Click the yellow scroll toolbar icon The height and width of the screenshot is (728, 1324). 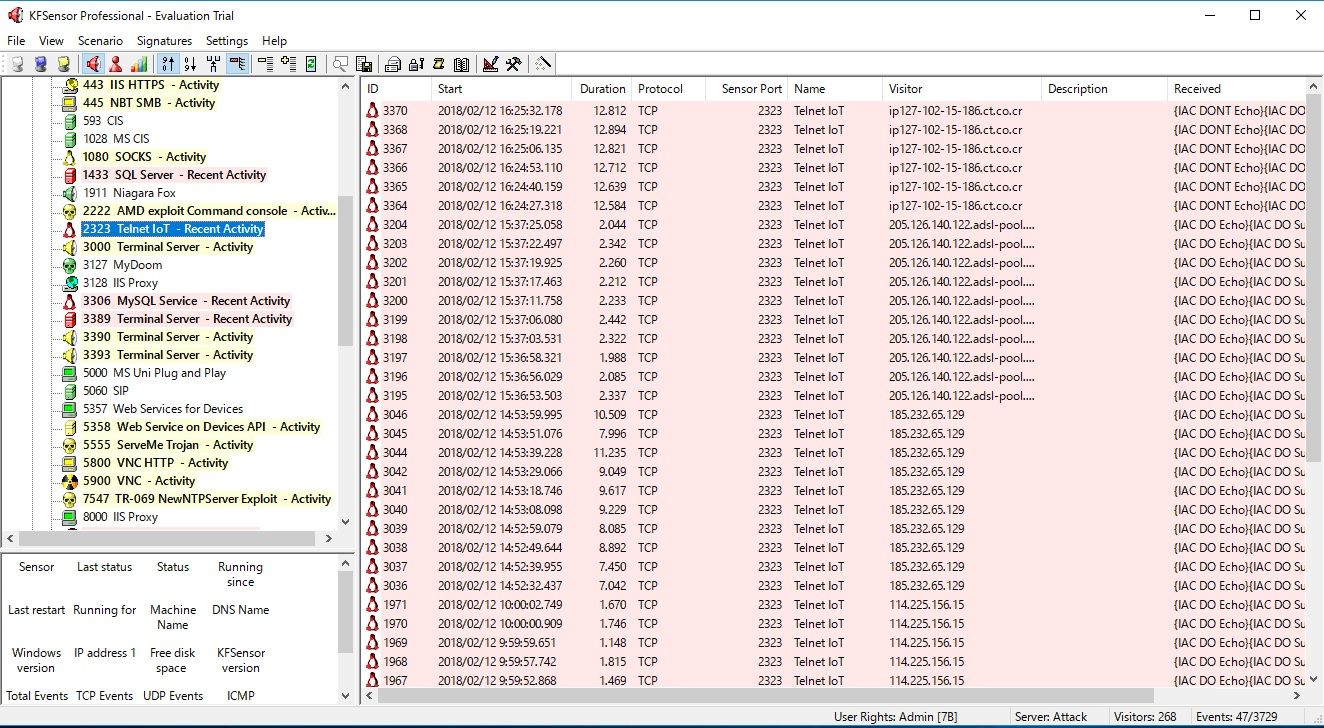coord(439,64)
